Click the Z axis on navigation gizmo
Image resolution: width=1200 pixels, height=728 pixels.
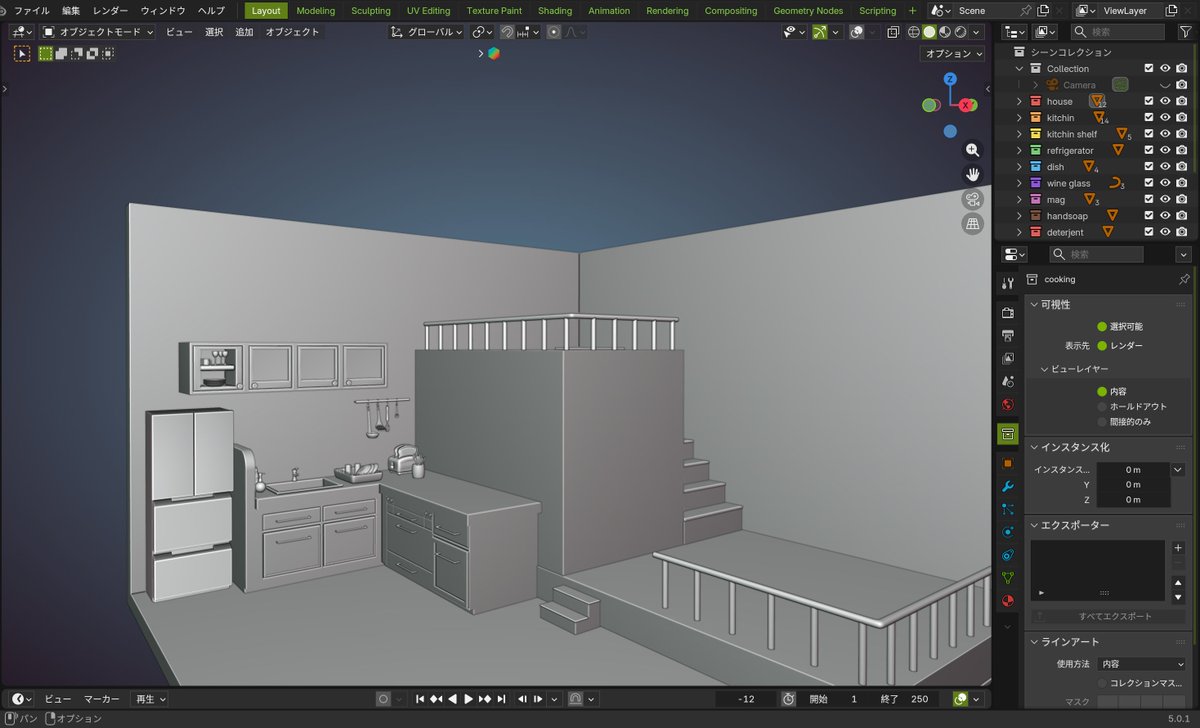pyautogui.click(x=950, y=79)
